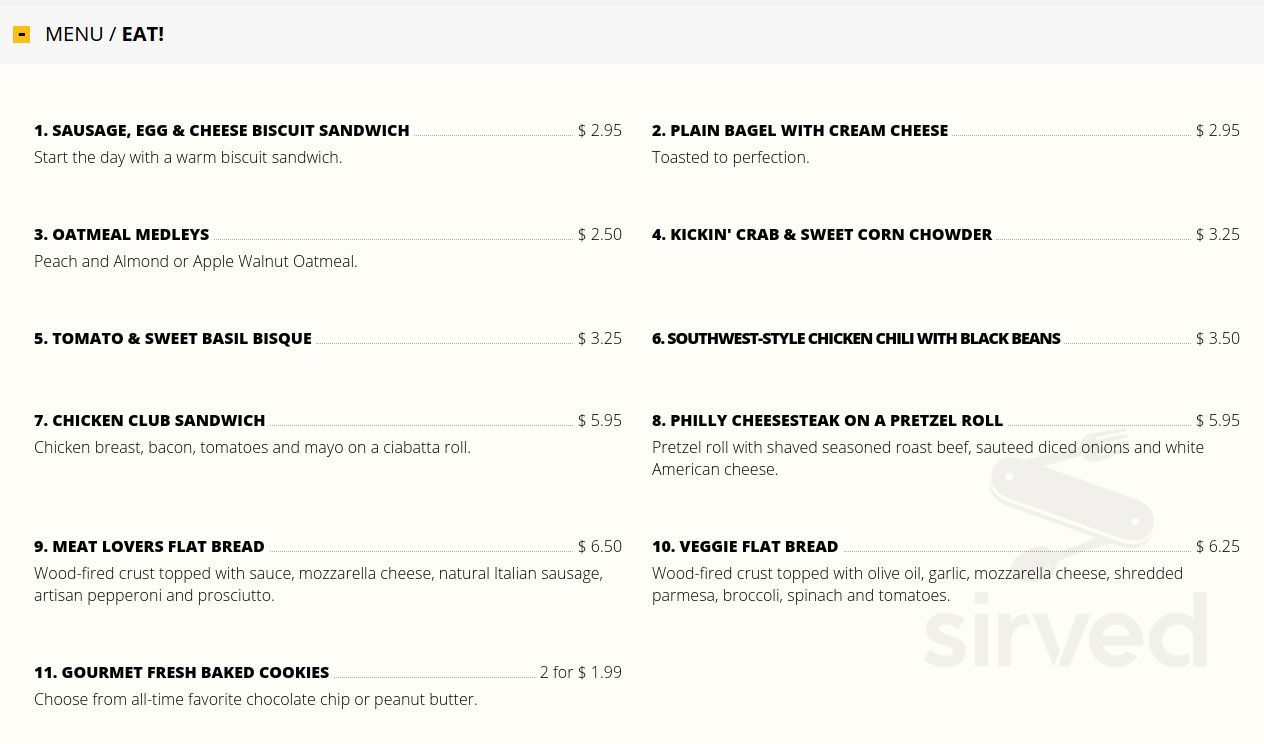1264x744 pixels.
Task: Click Kickin' Crab & Sweet Corn Chowder
Action: tap(821, 234)
